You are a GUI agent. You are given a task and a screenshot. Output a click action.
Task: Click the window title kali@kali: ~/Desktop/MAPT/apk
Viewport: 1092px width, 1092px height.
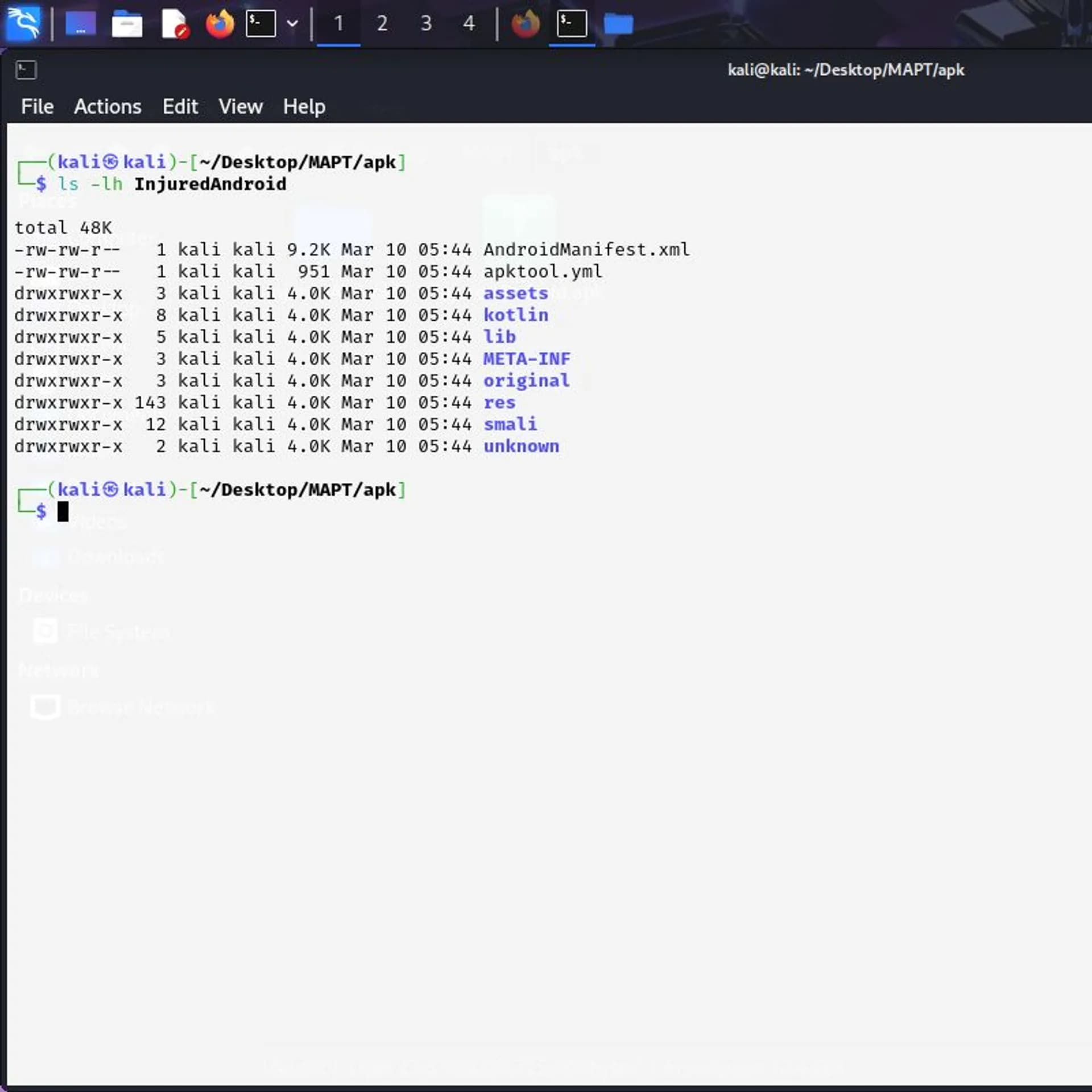coord(846,70)
